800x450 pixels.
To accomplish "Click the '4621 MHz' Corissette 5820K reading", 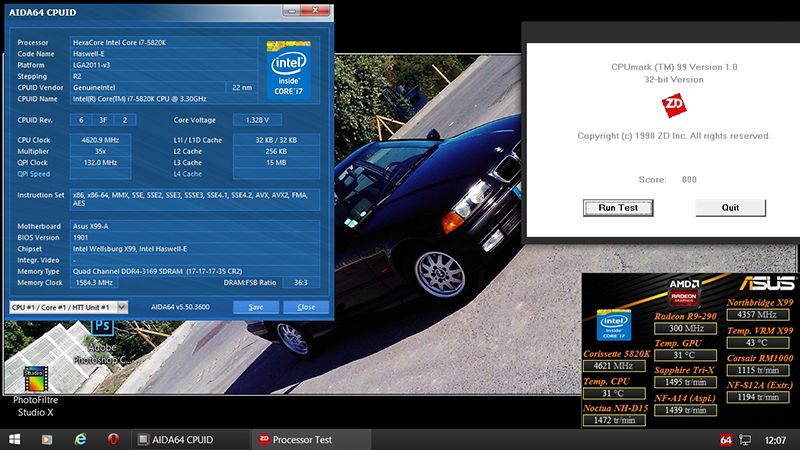I will 614,366.
